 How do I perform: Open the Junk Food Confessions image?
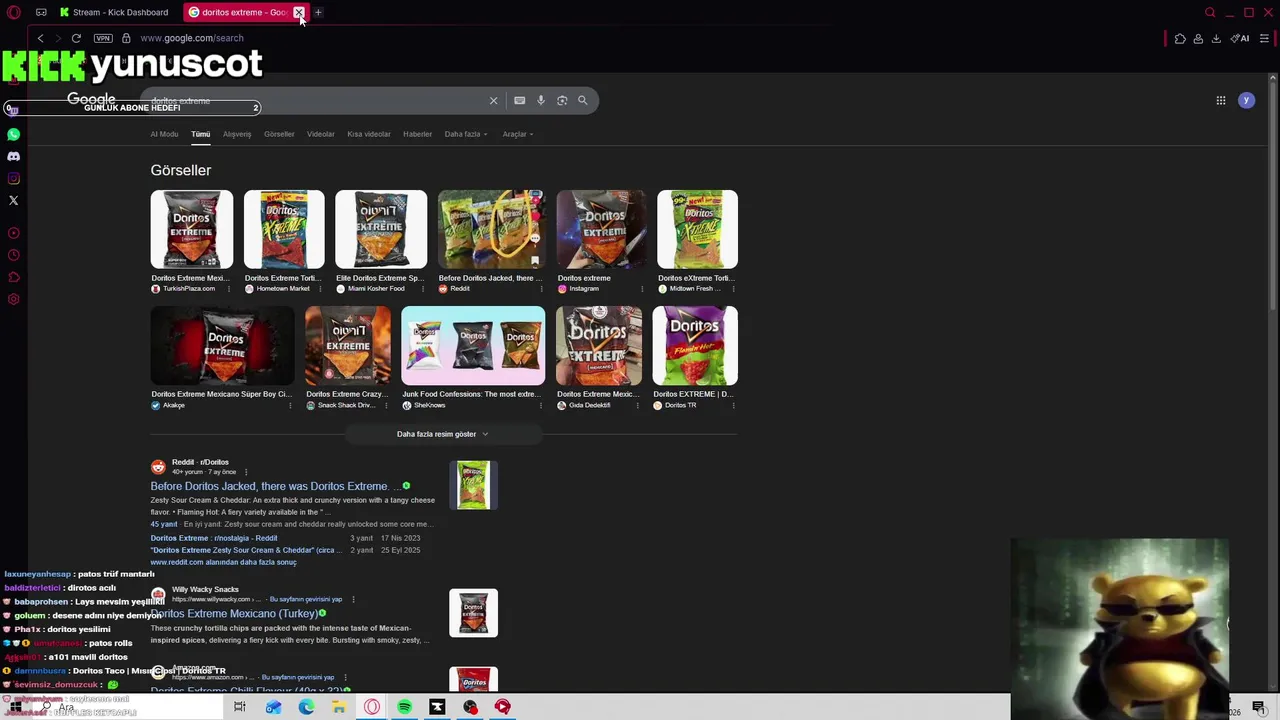473,345
